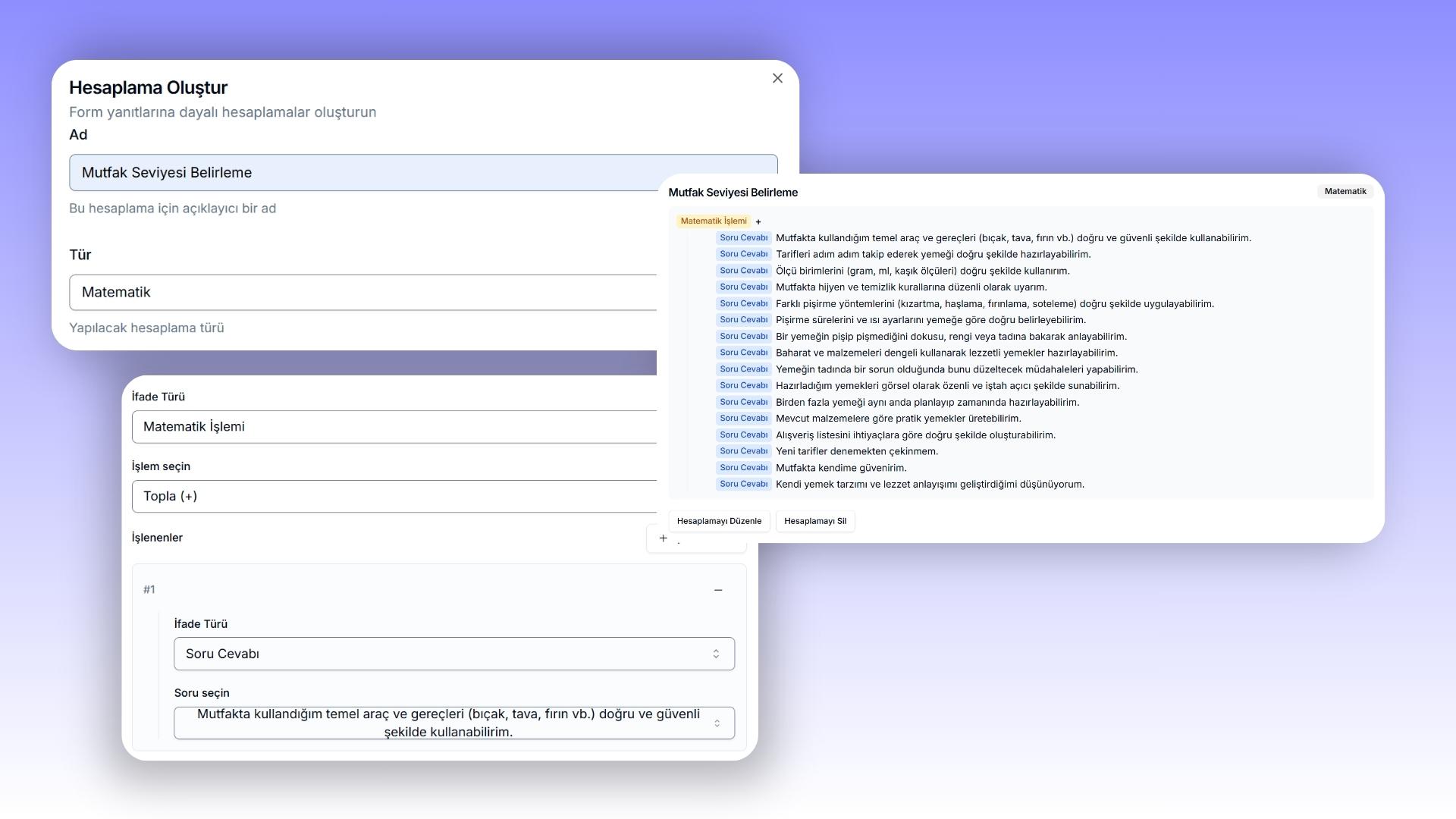Open the Matematik İşlemi expression type dropdown
1456x819 pixels.
click(394, 427)
